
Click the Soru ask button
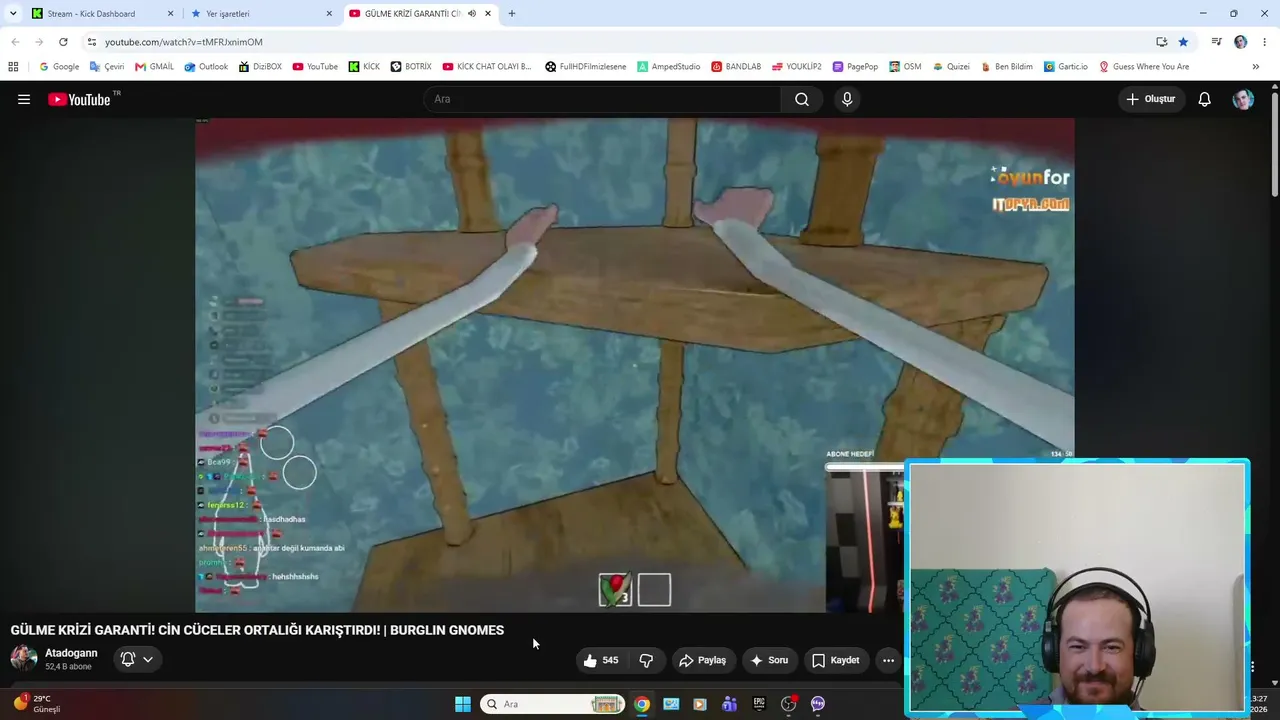pos(769,660)
